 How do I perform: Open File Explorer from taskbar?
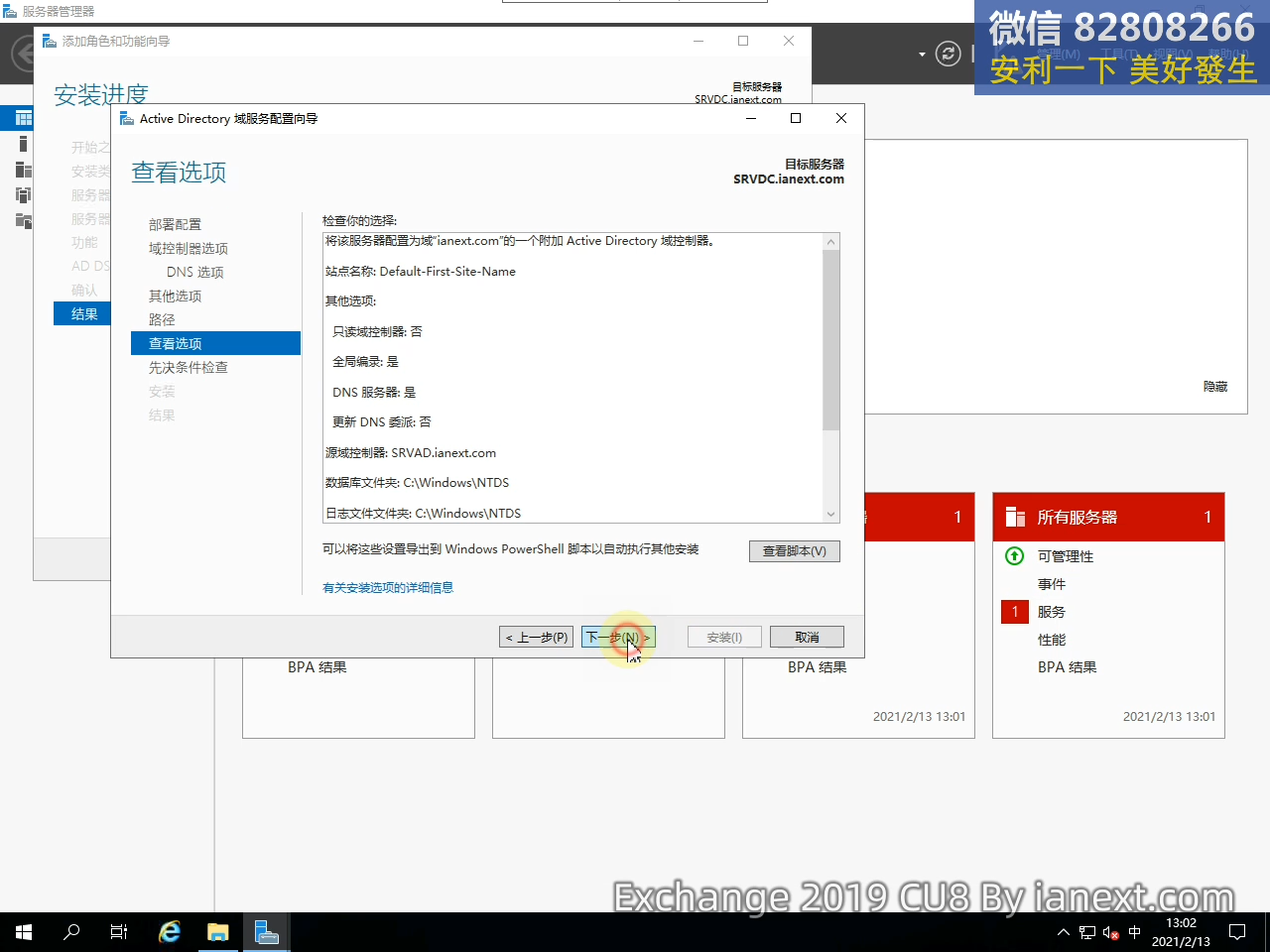[x=217, y=932]
